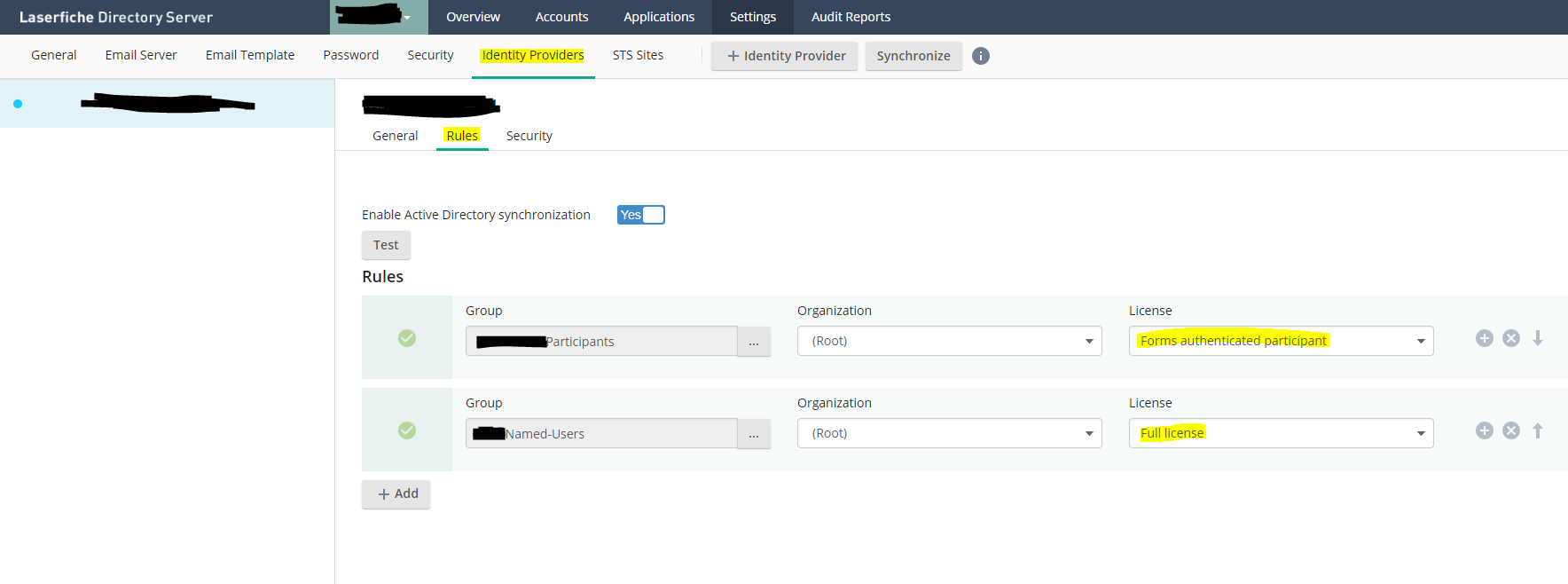Move the Named-Users rule up
Image resolution: width=1568 pixels, height=584 pixels.
[1538, 430]
